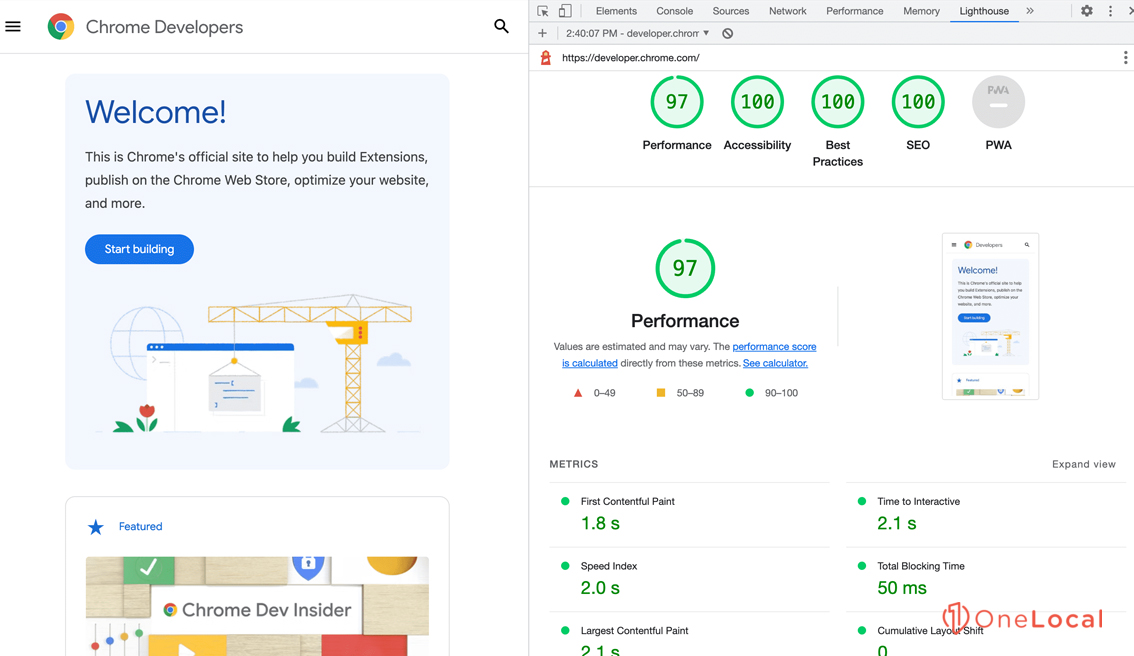This screenshot has width=1134, height=656.
Task: Open the Chrome Dev Insider featured image
Action: point(257,606)
